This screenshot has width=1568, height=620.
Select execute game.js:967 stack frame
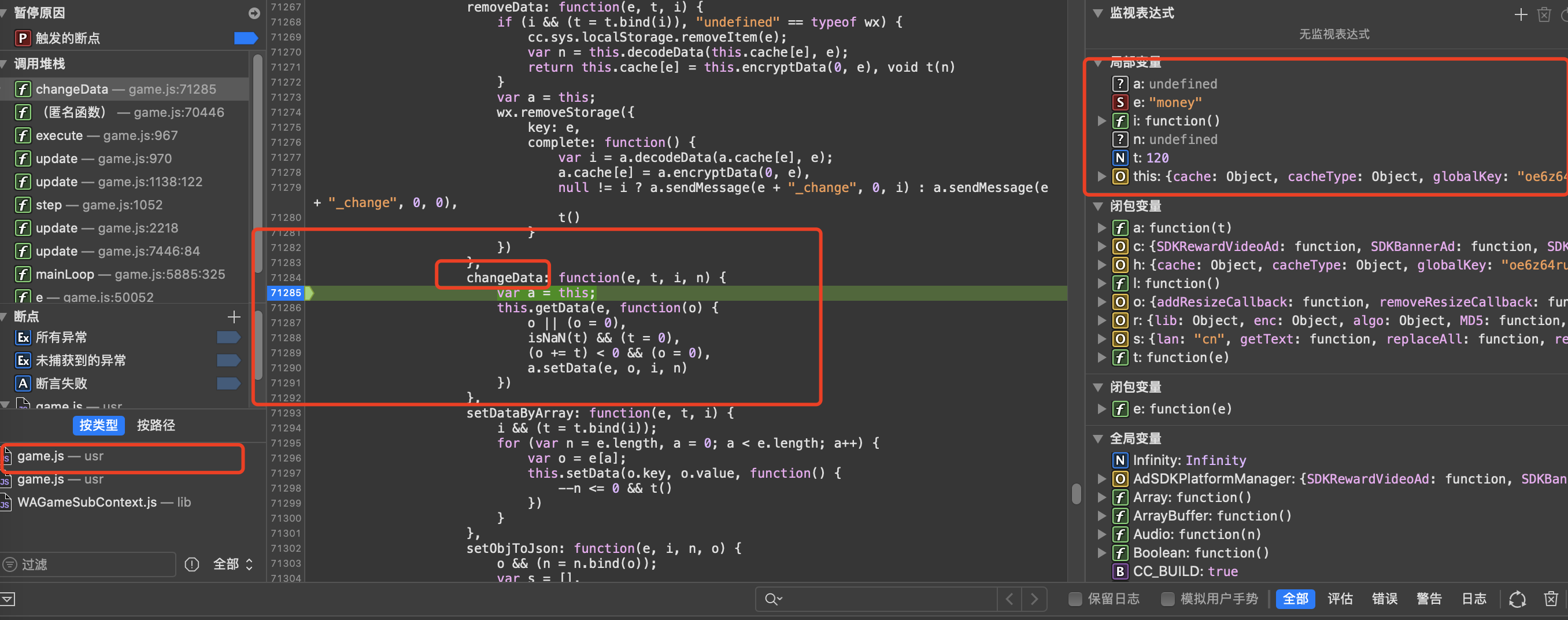point(124,136)
